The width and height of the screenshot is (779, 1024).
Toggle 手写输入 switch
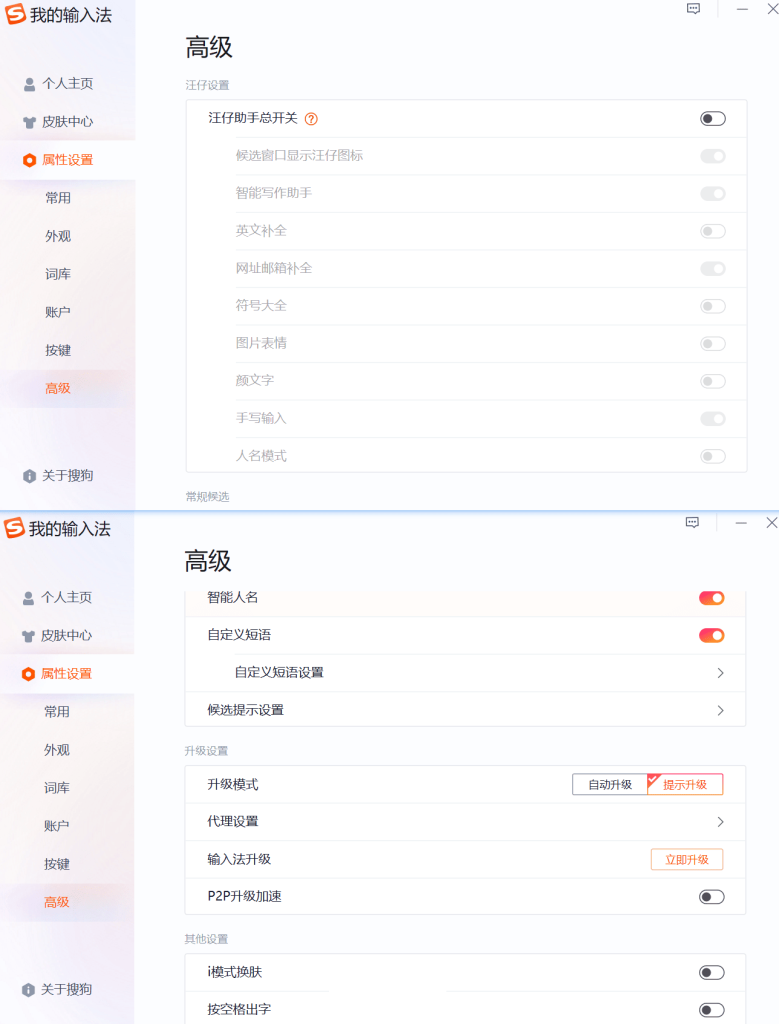click(712, 419)
